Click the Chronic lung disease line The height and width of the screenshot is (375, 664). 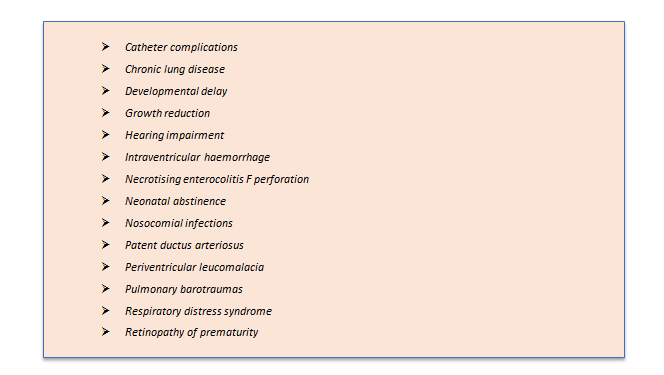coord(175,69)
